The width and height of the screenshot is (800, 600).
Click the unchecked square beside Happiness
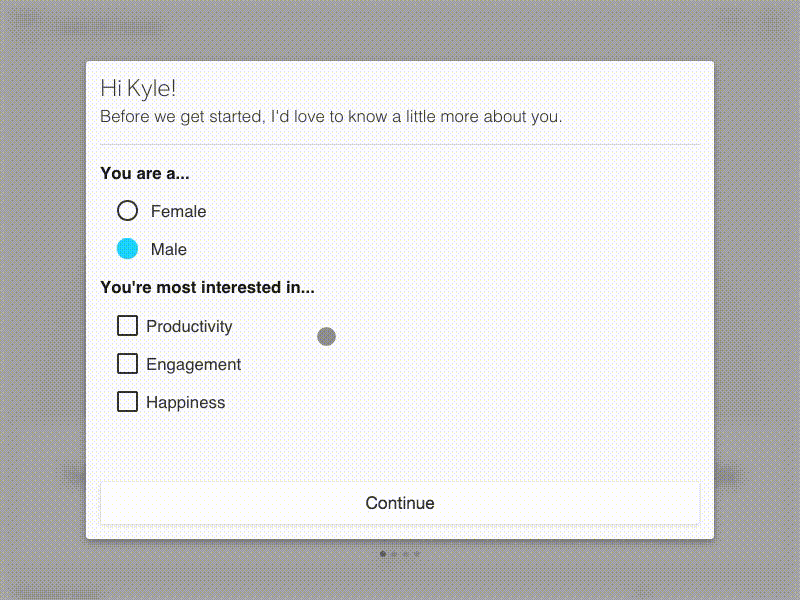coord(127,401)
